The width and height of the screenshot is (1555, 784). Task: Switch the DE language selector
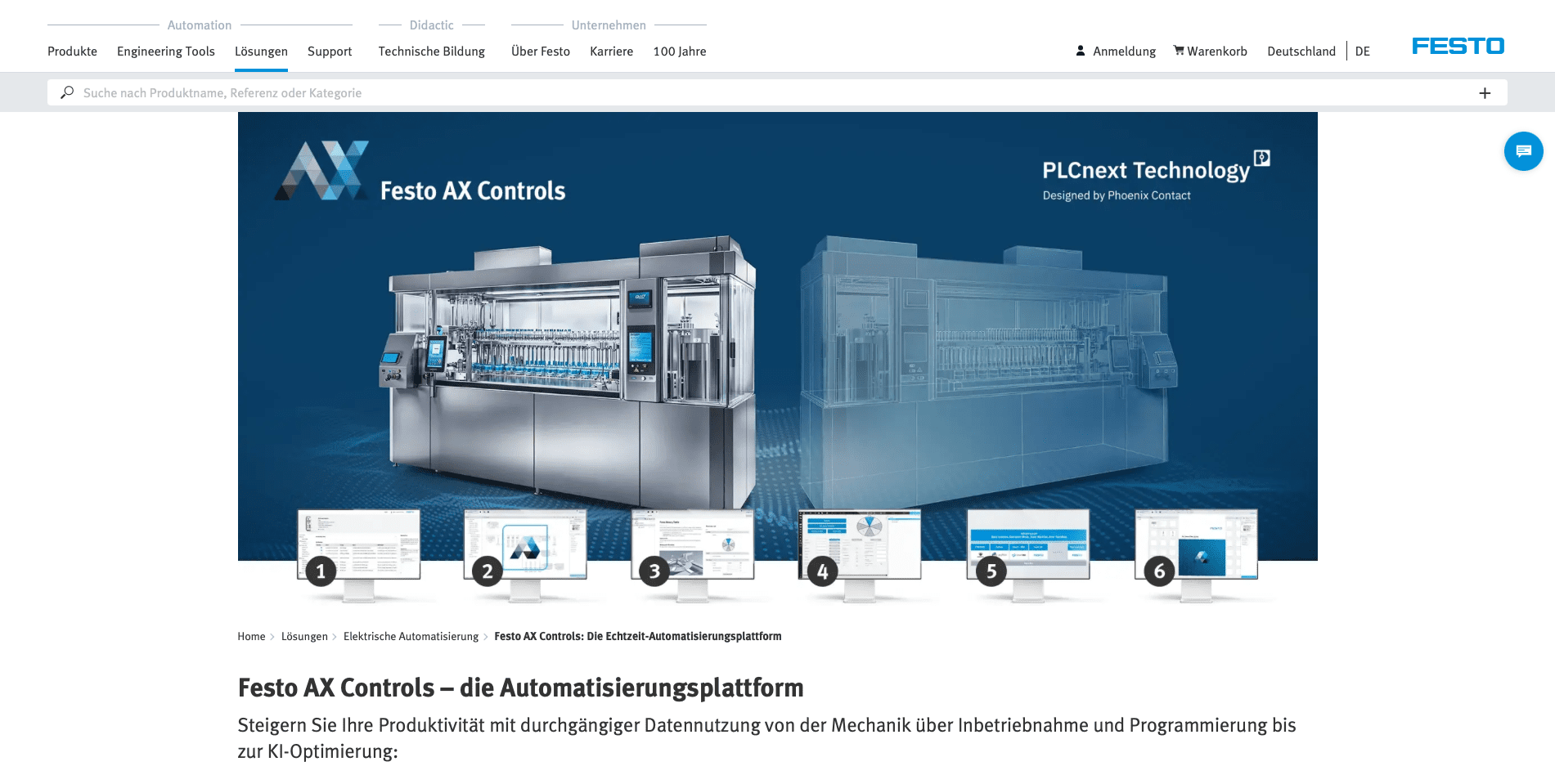[x=1362, y=52]
